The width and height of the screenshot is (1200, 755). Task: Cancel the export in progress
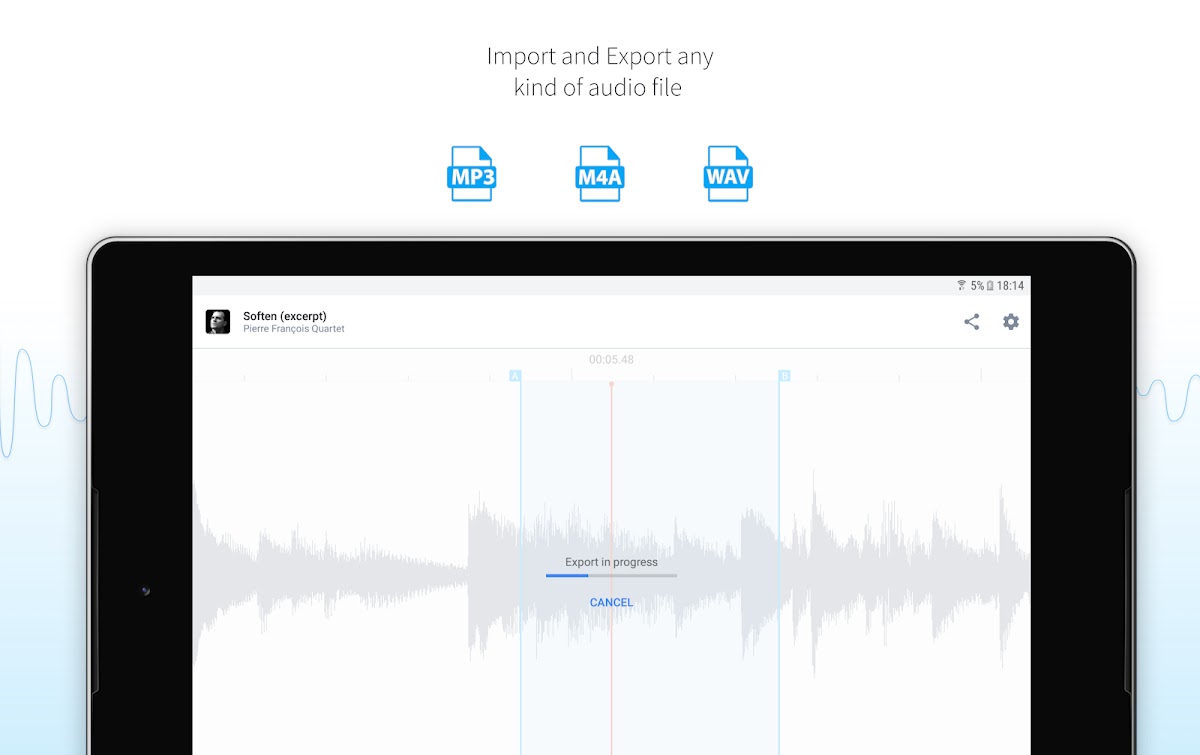click(x=611, y=602)
